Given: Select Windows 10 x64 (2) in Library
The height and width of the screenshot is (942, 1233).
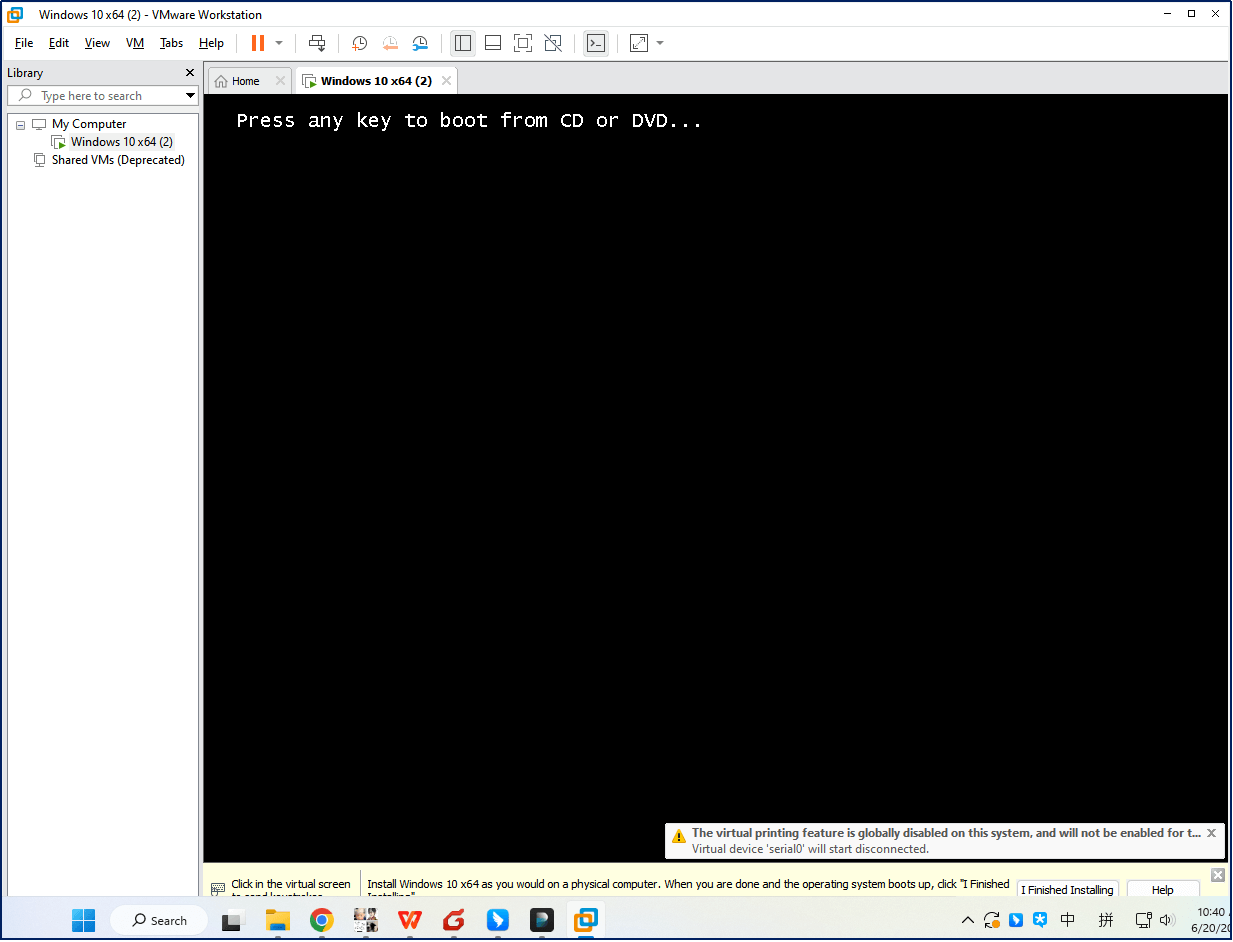Looking at the screenshot, I should click(x=120, y=141).
